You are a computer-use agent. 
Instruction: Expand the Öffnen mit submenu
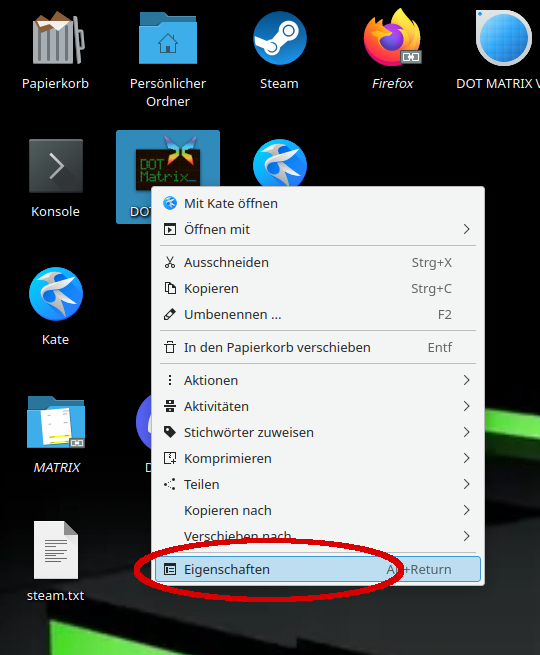point(318,229)
